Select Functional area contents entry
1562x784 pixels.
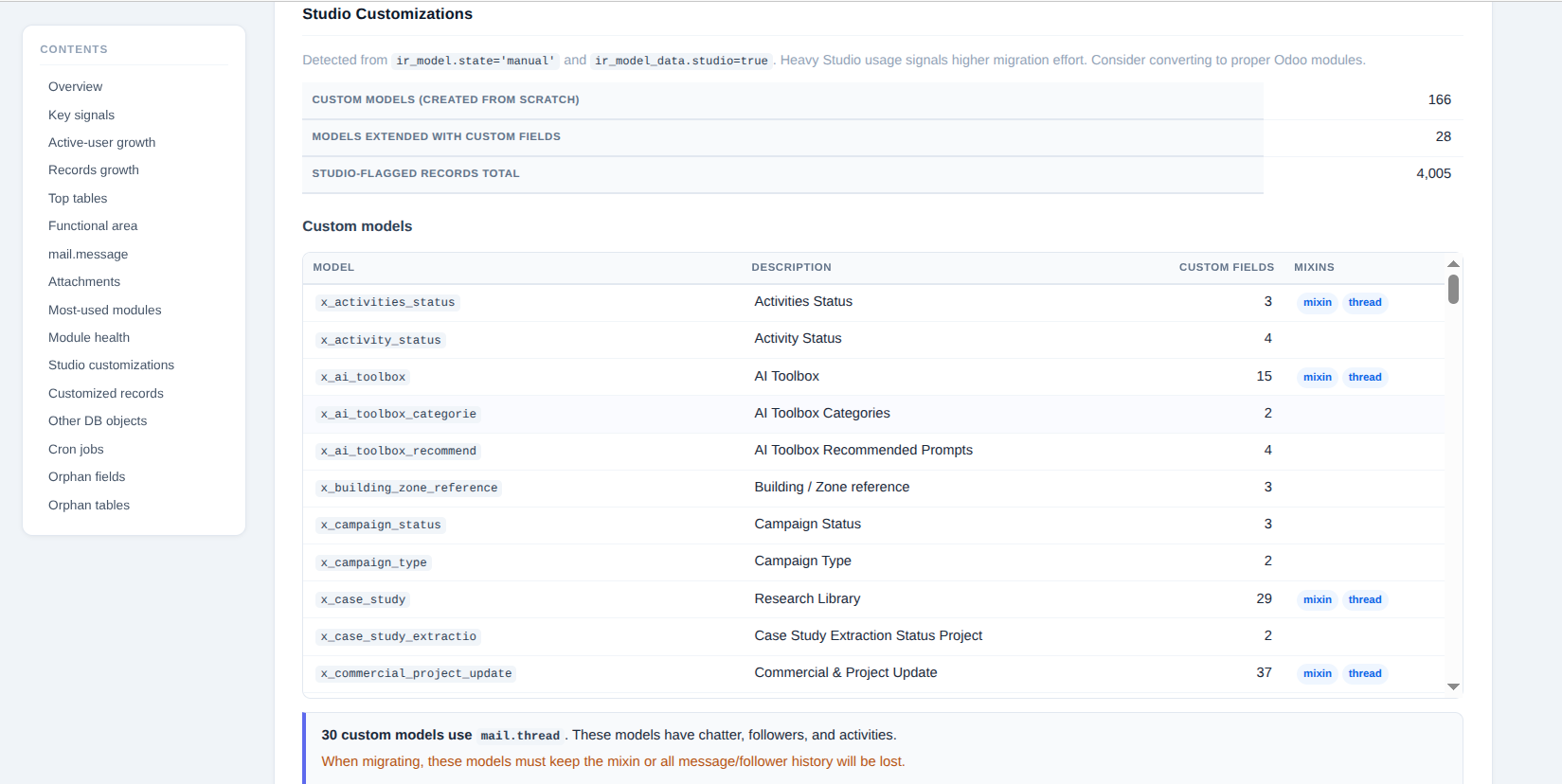click(x=93, y=225)
